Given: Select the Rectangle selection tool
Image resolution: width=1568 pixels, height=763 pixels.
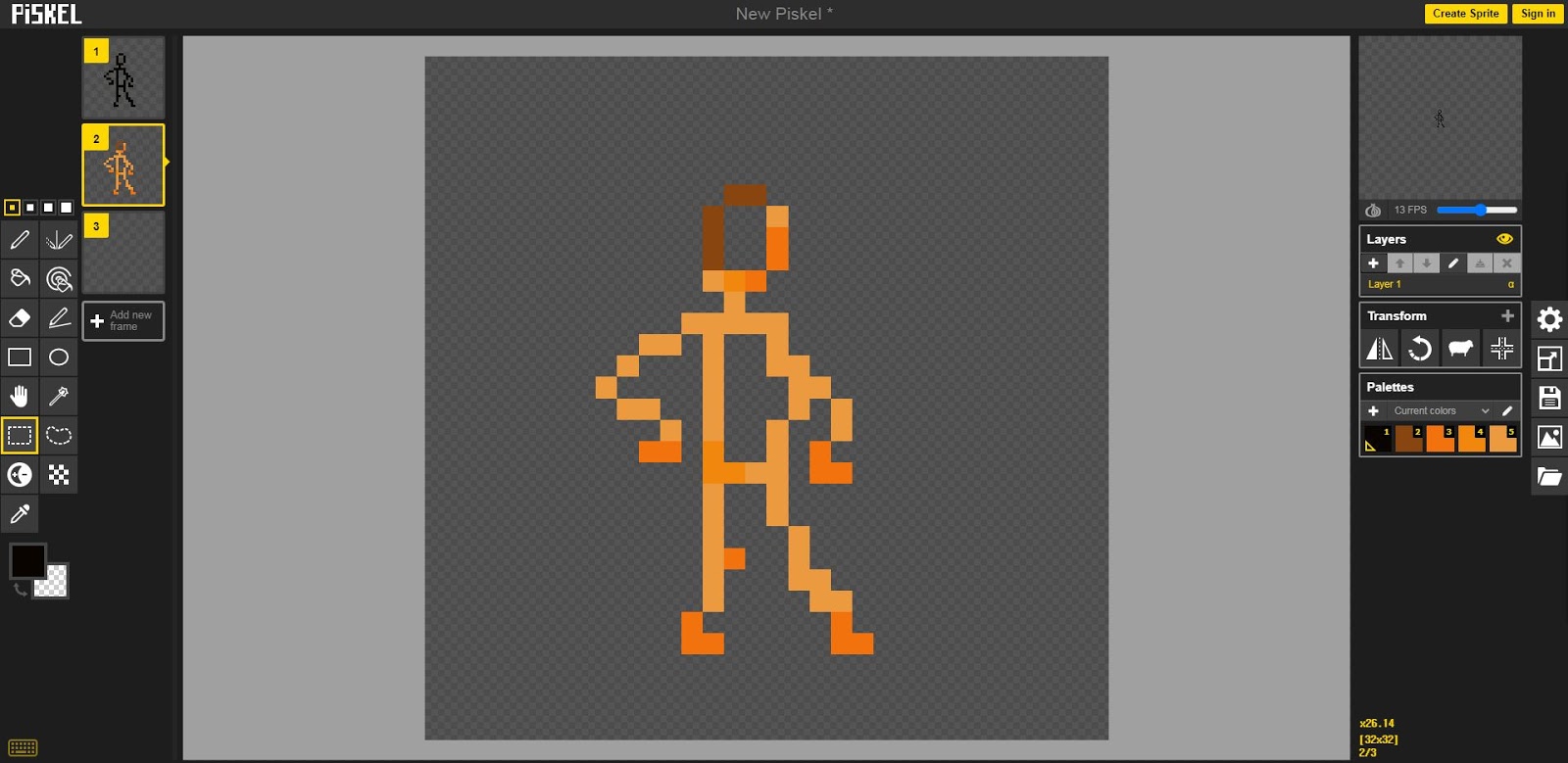Looking at the screenshot, I should 20,436.
